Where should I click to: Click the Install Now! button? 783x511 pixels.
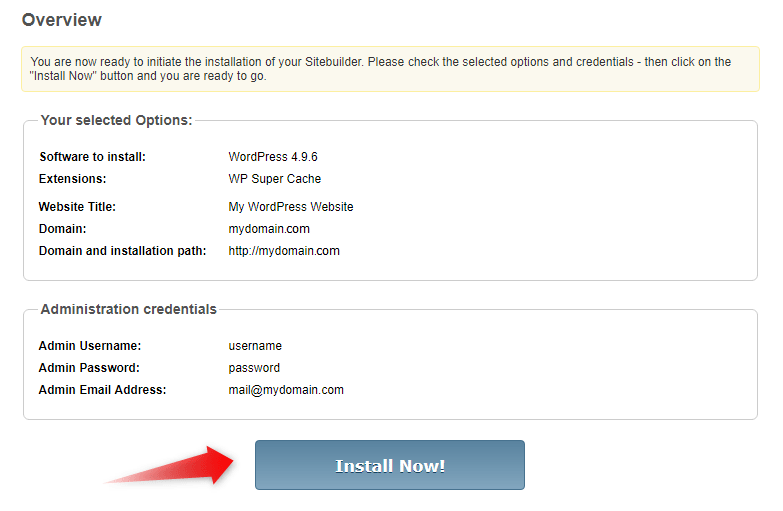tap(389, 465)
